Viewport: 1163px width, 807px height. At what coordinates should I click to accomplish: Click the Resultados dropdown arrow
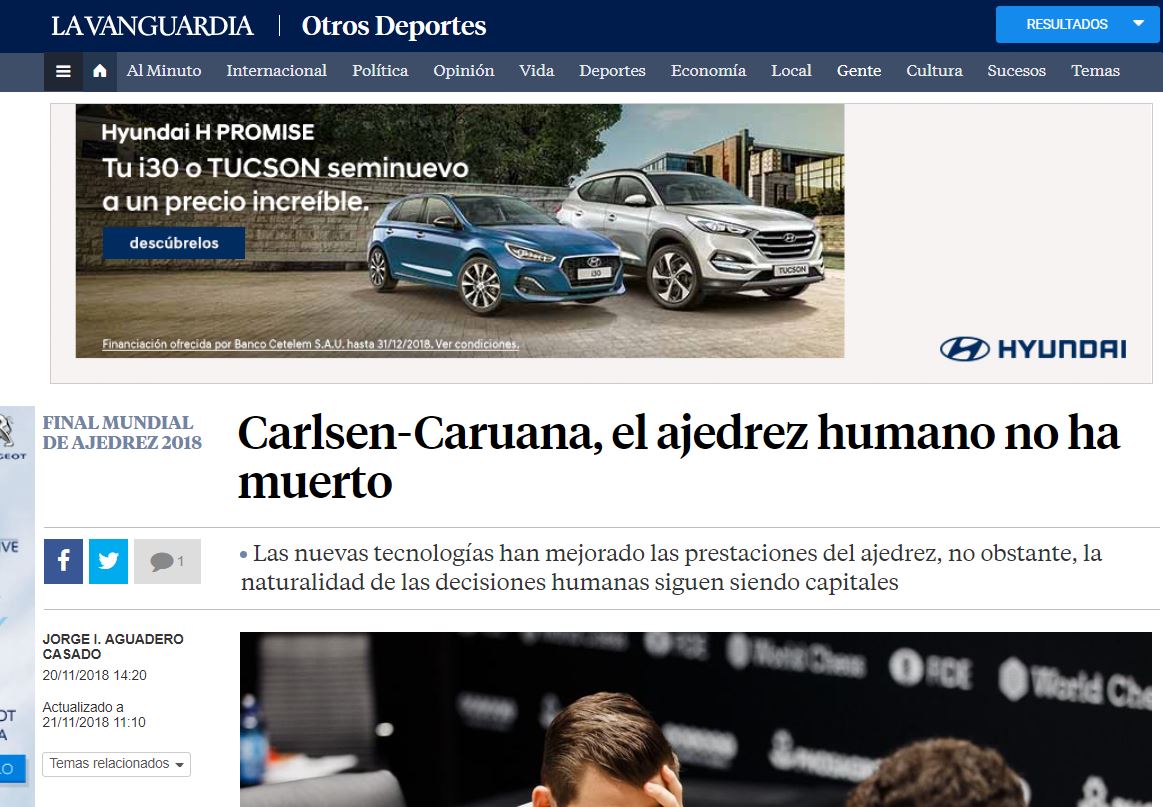(x=1139, y=24)
